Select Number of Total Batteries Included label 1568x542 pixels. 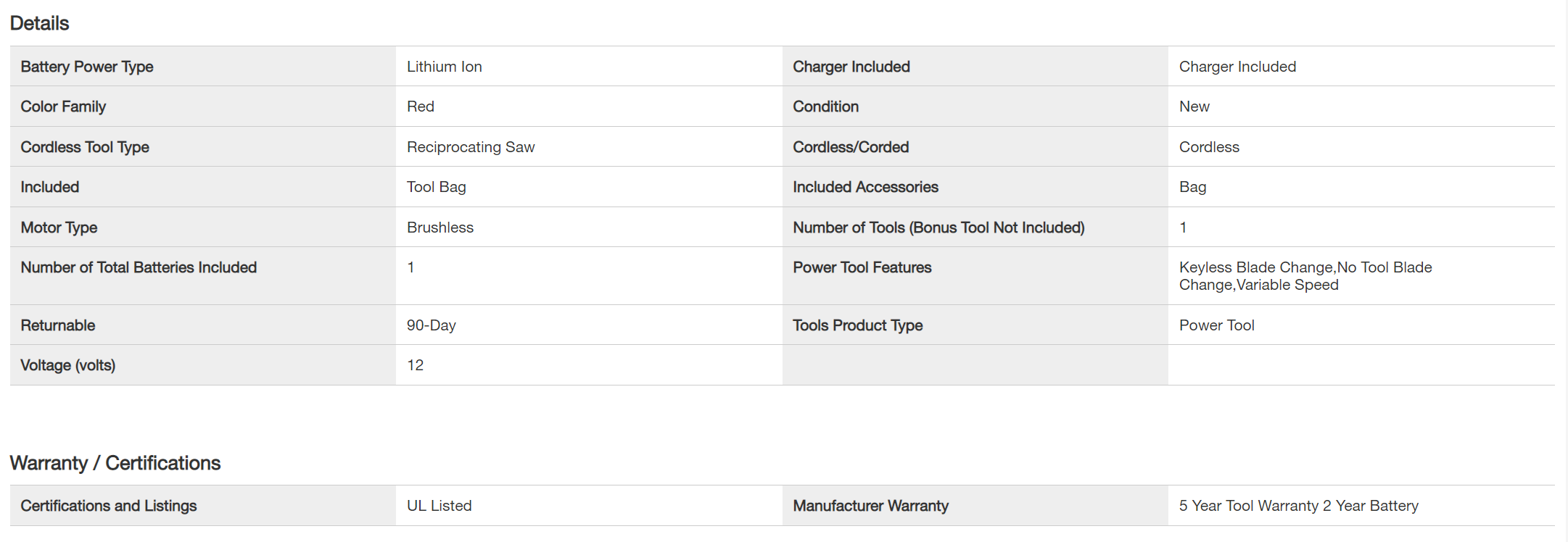139,267
